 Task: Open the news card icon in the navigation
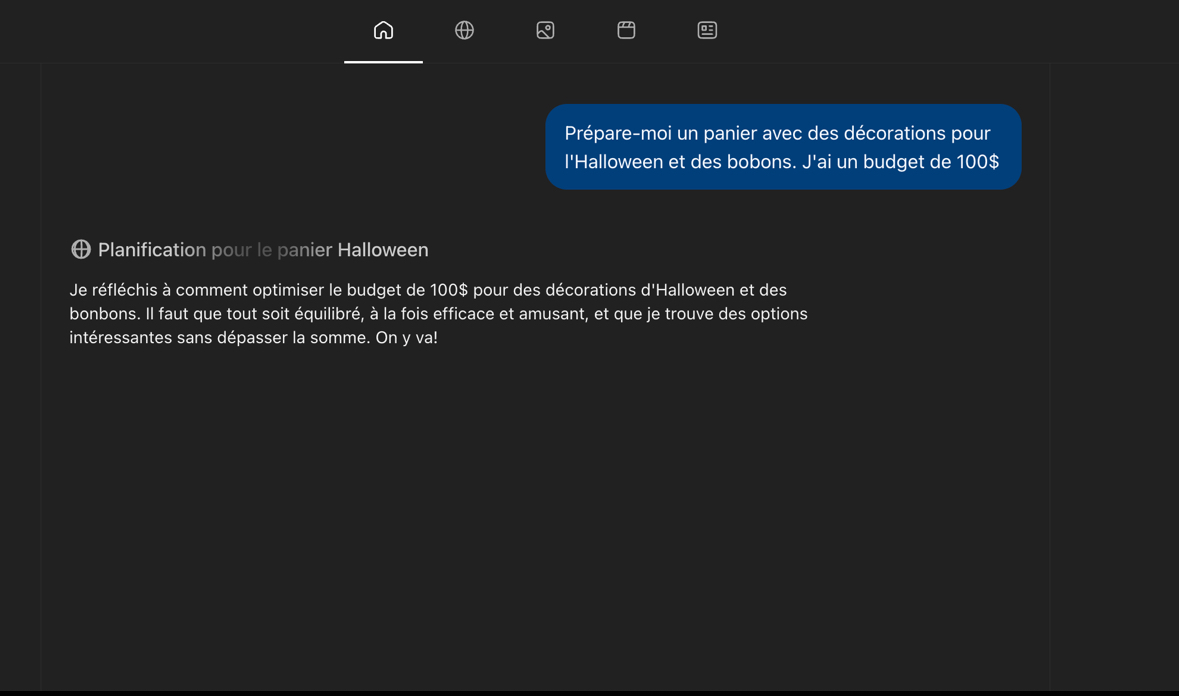(707, 30)
